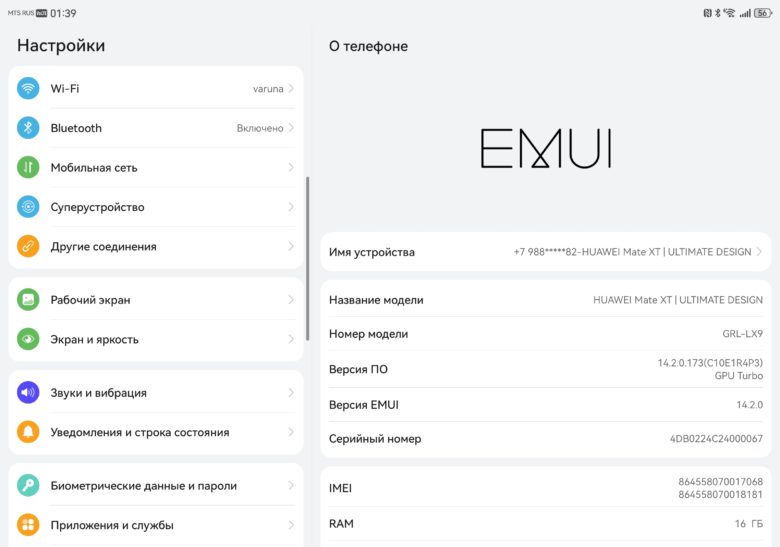Tap the battery indicator in status bar
This screenshot has width=780, height=547.
coord(763,13)
